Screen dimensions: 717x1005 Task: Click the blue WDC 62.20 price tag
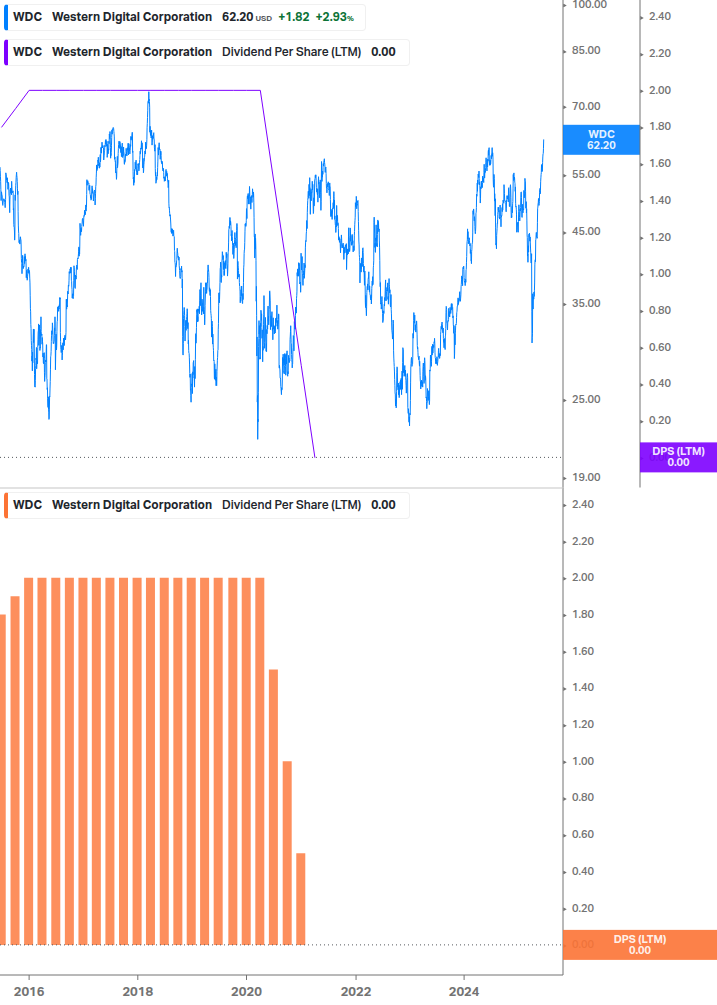601,140
